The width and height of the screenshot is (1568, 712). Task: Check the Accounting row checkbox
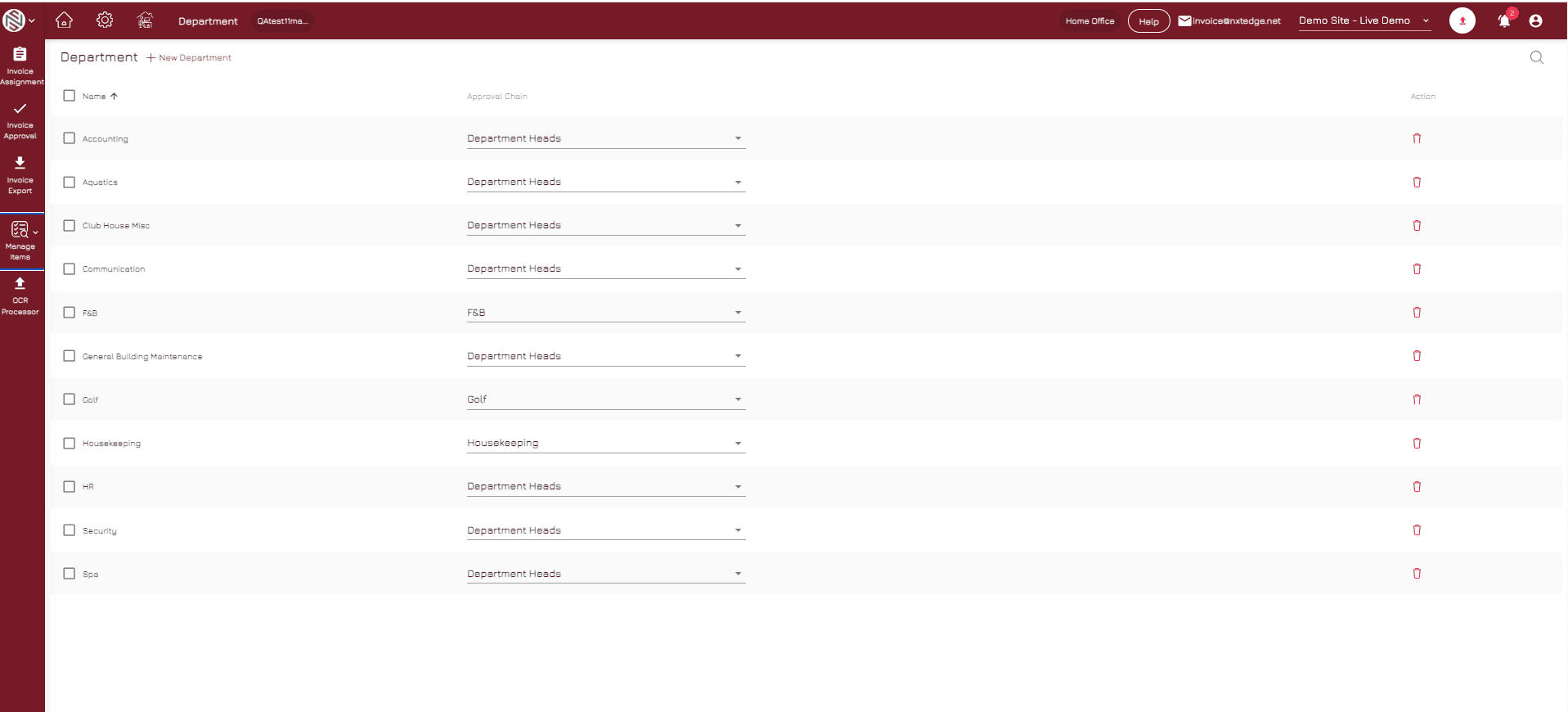70,138
